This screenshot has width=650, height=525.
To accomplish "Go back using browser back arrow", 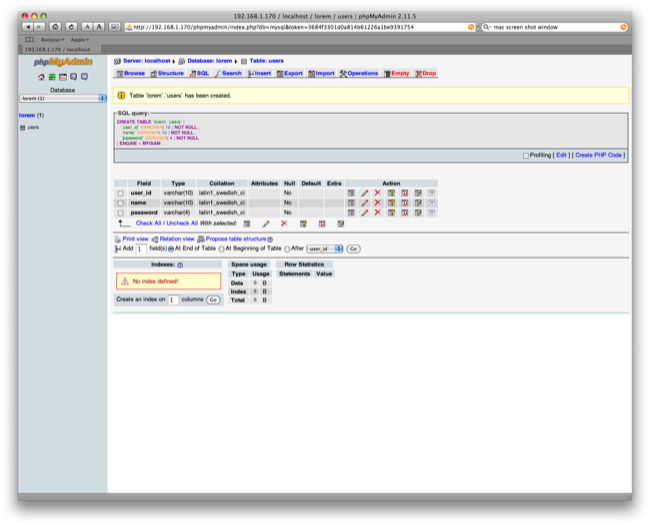I will [28, 27].
